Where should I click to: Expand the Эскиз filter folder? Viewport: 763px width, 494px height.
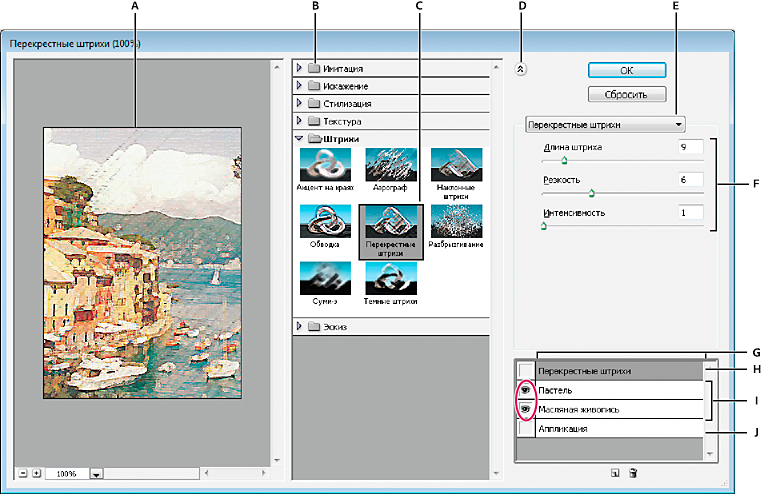click(x=299, y=327)
